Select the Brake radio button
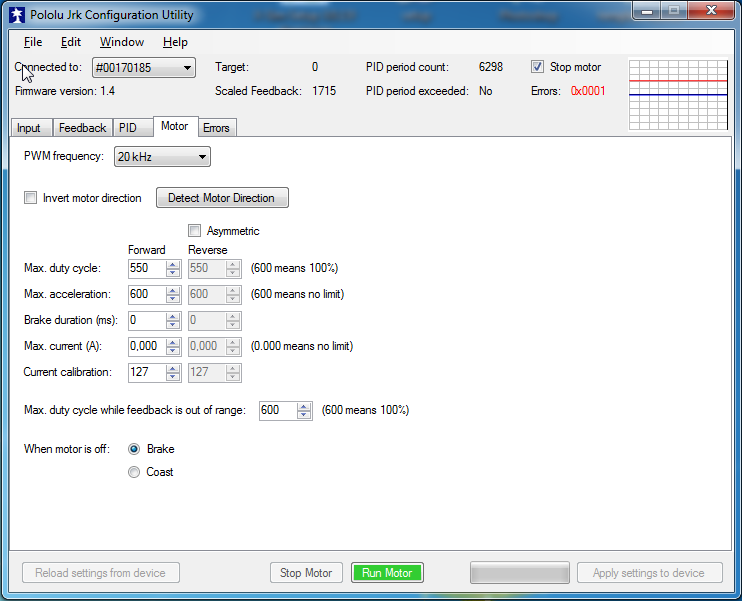 (134, 449)
